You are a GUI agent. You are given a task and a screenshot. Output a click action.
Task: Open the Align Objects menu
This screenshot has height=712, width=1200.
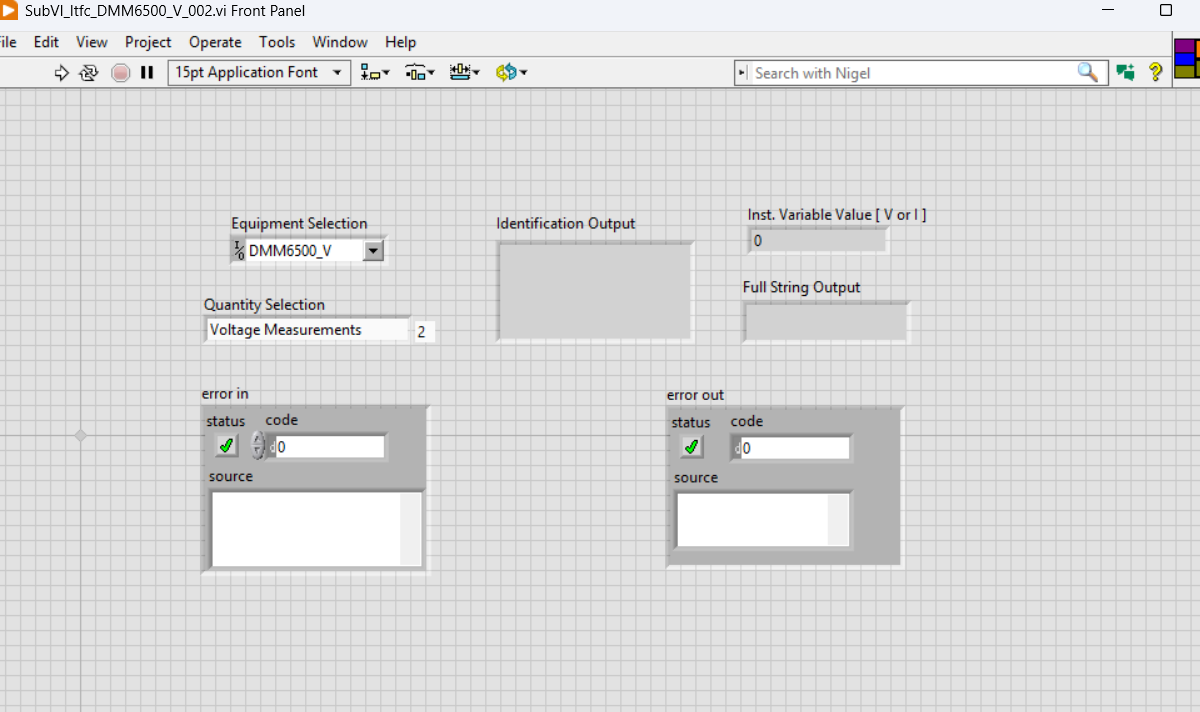click(x=376, y=72)
